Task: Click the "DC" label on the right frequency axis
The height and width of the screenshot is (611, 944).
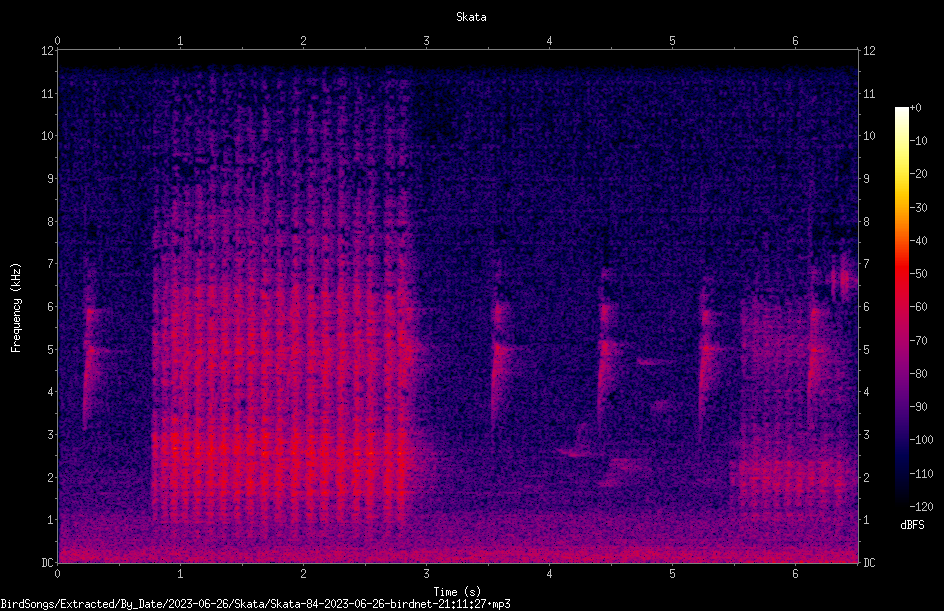Action: (869, 563)
